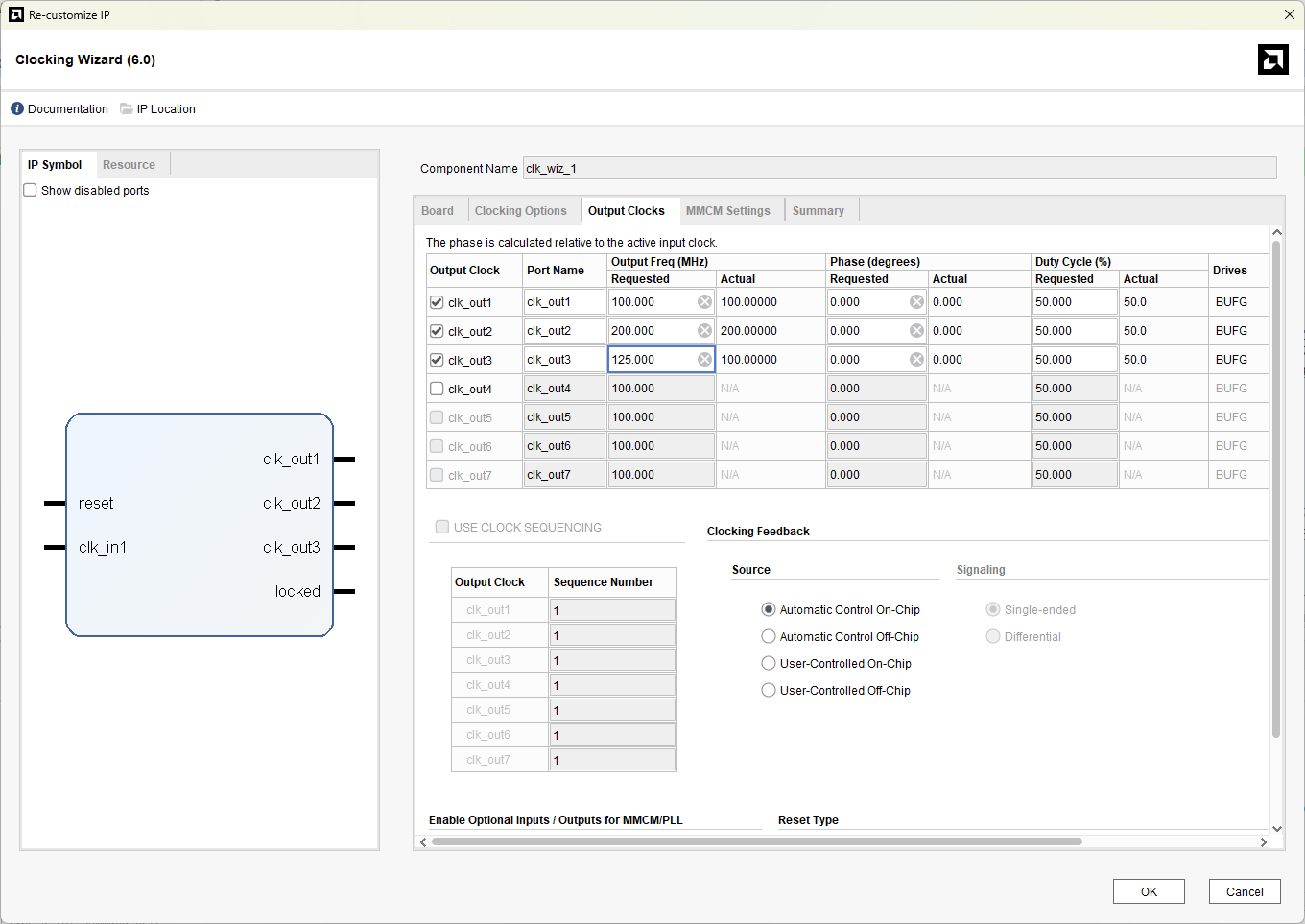
Task: Toggle Show disabled ports checkbox
Action: tap(31, 191)
